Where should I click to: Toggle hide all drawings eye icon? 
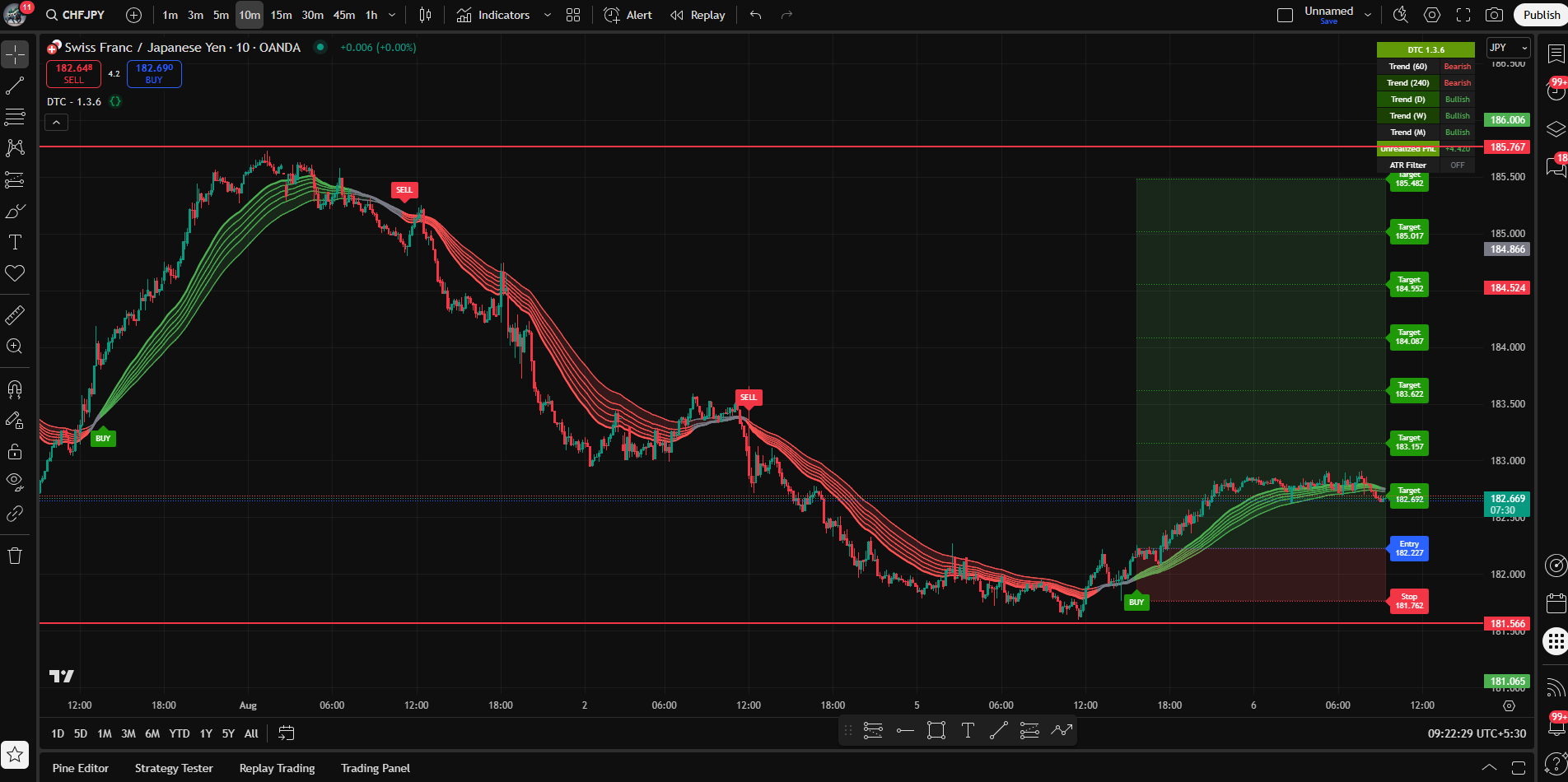(15, 481)
